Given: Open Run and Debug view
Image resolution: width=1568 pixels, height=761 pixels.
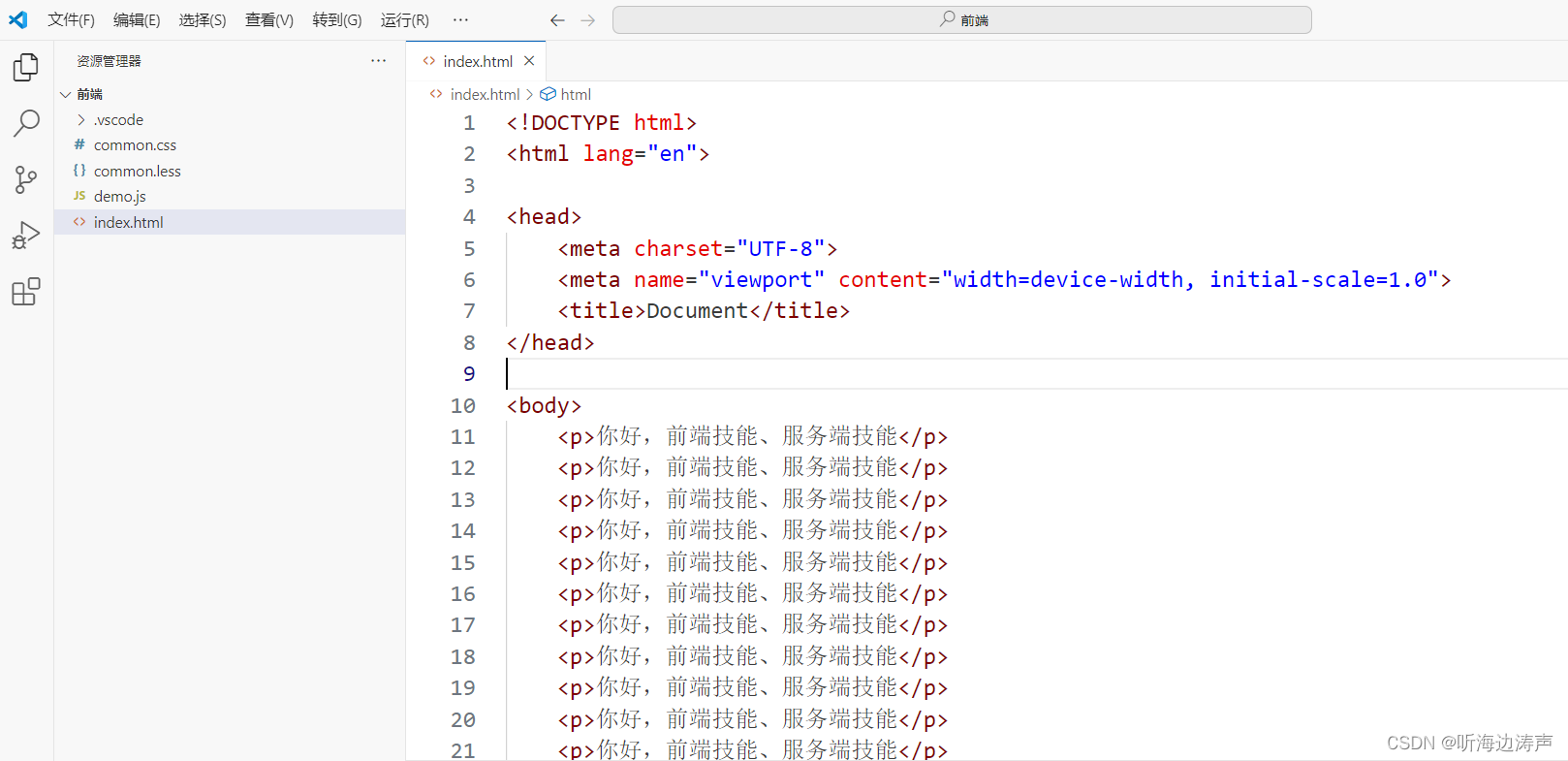Looking at the screenshot, I should coord(26,236).
